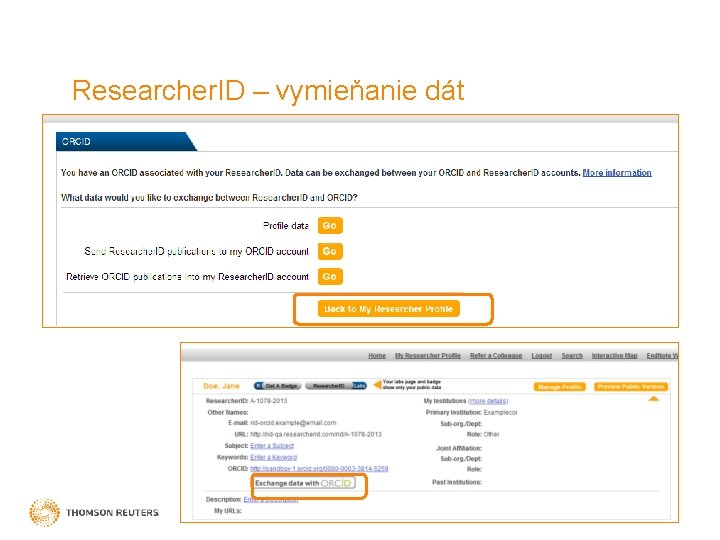Select the ResearcherID profile URL text
Image resolution: width=720 pixels, height=540 pixels.
click(x=315, y=434)
